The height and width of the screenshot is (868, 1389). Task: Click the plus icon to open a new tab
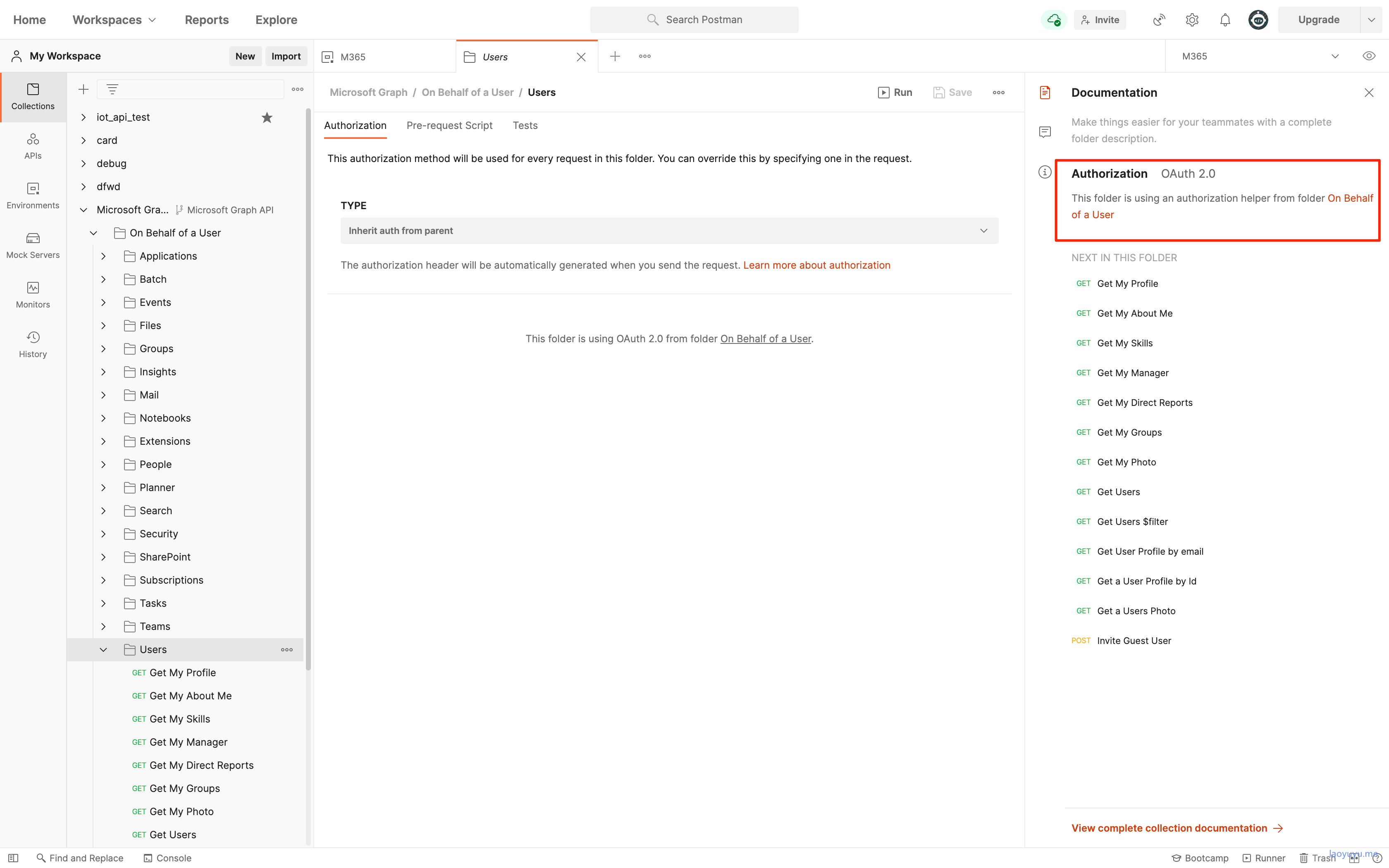click(x=615, y=56)
